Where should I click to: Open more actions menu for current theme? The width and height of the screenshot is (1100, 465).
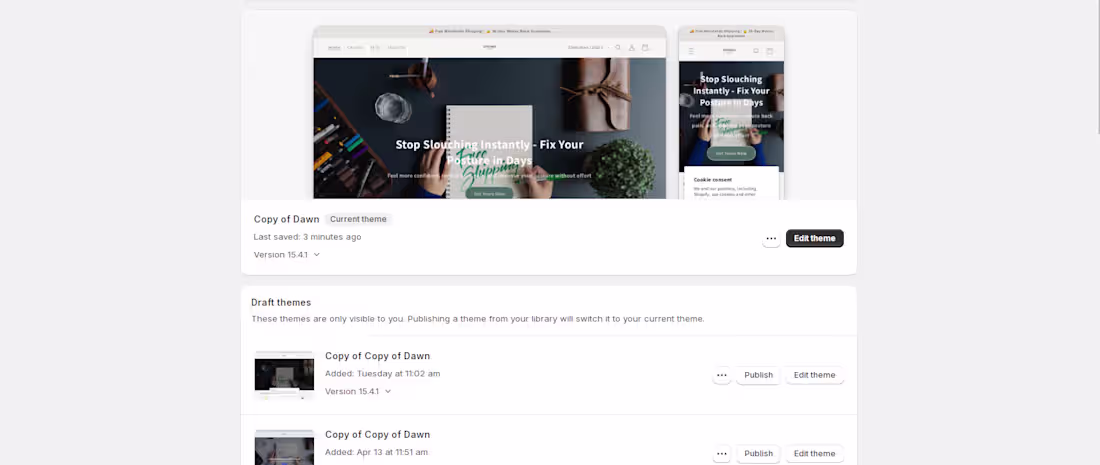[x=771, y=238]
